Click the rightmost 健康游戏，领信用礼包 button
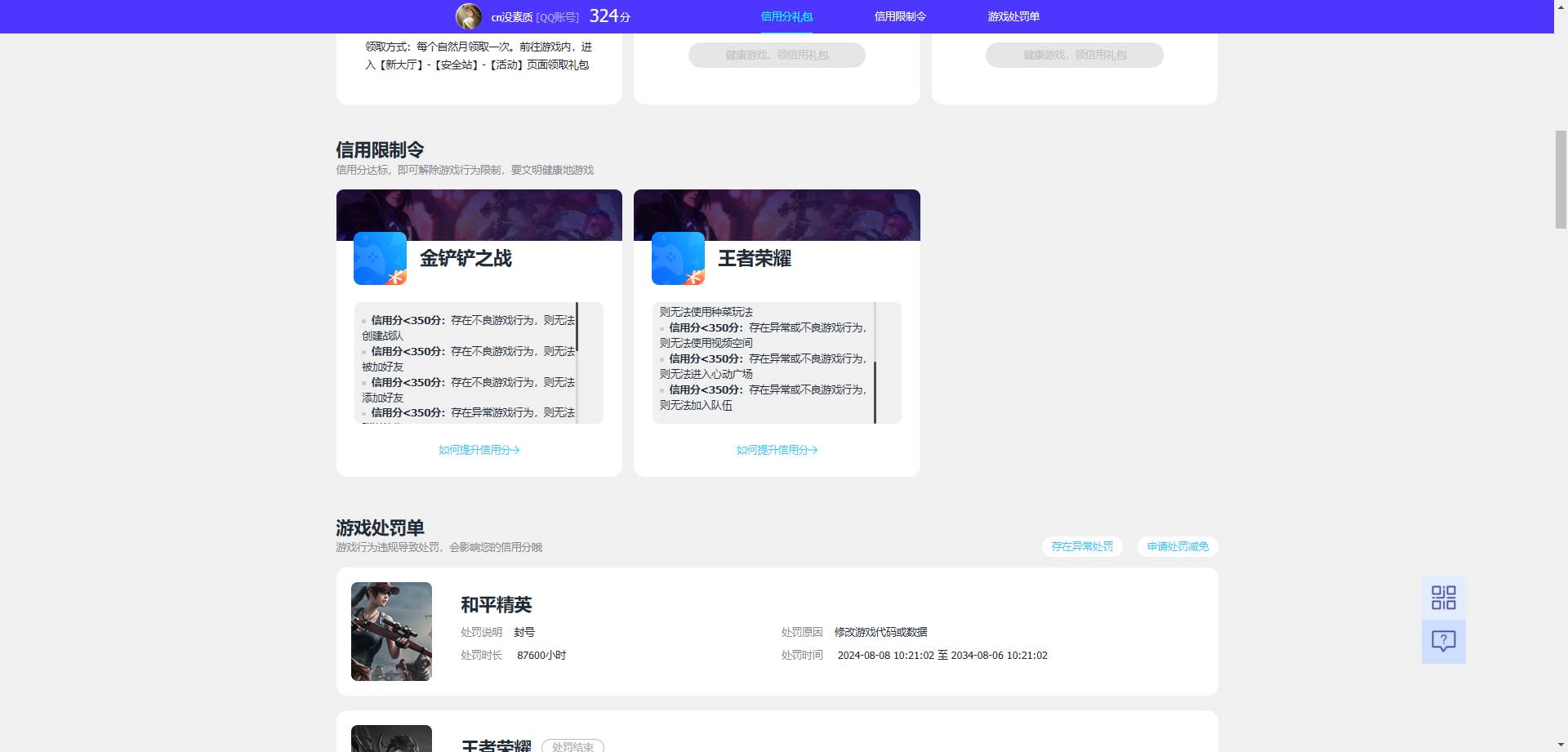 tap(1074, 55)
